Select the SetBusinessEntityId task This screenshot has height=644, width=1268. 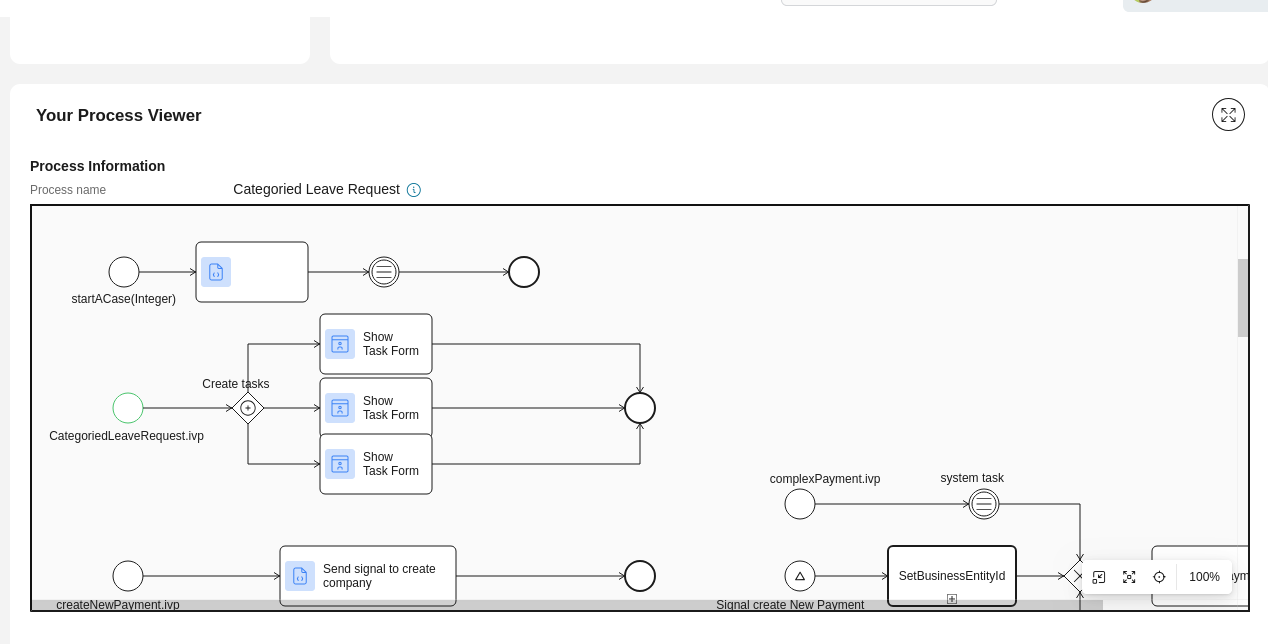[952, 576]
